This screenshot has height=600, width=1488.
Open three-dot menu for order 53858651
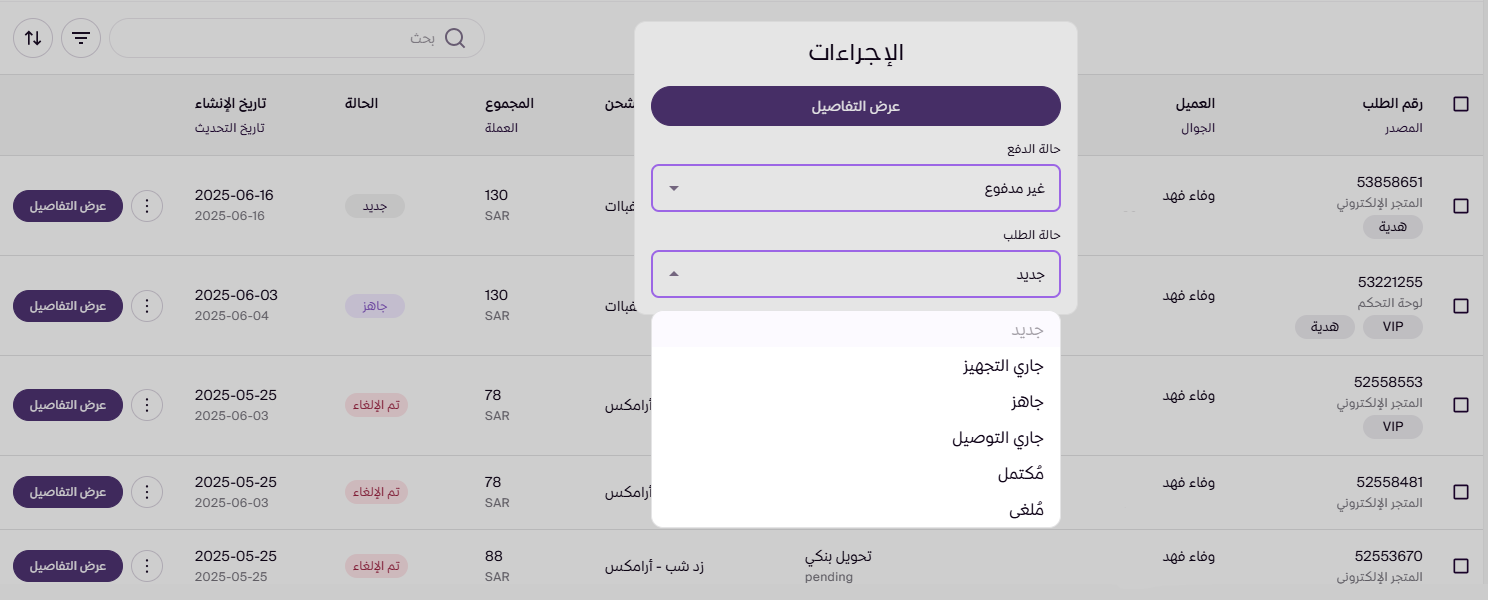point(147,206)
